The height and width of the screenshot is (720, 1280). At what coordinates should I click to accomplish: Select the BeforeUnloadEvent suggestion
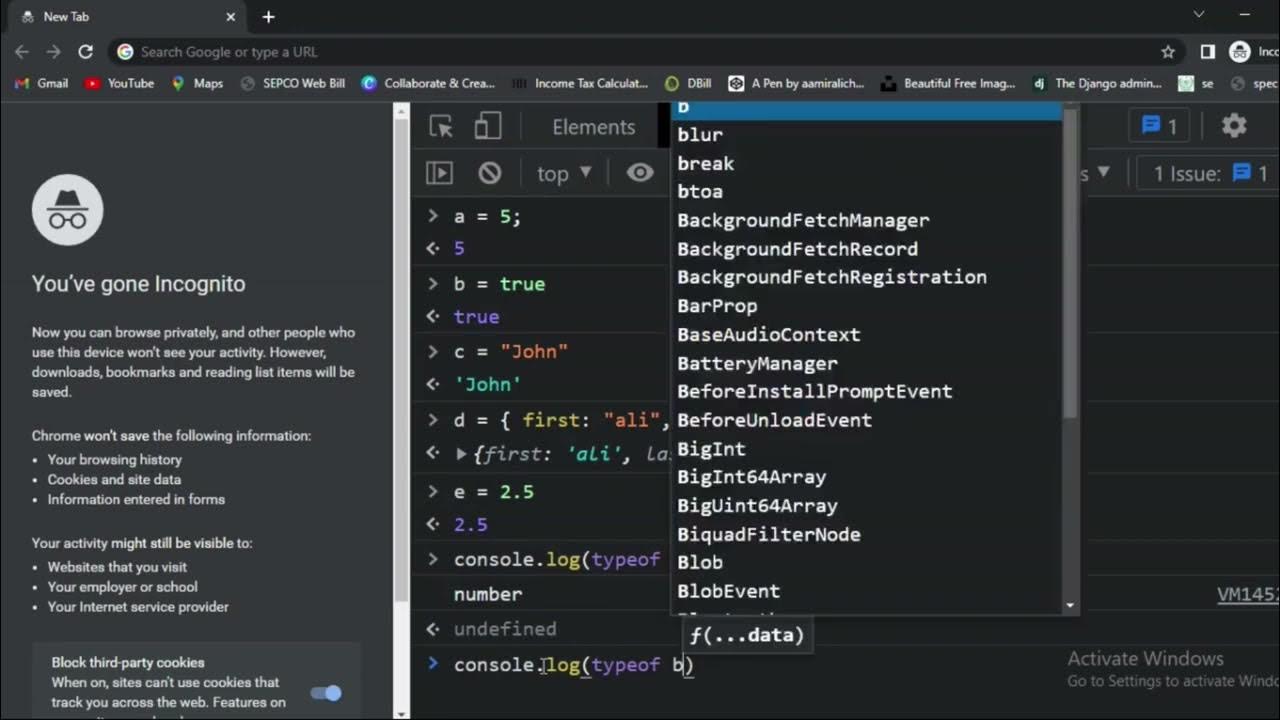pyautogui.click(x=866, y=420)
